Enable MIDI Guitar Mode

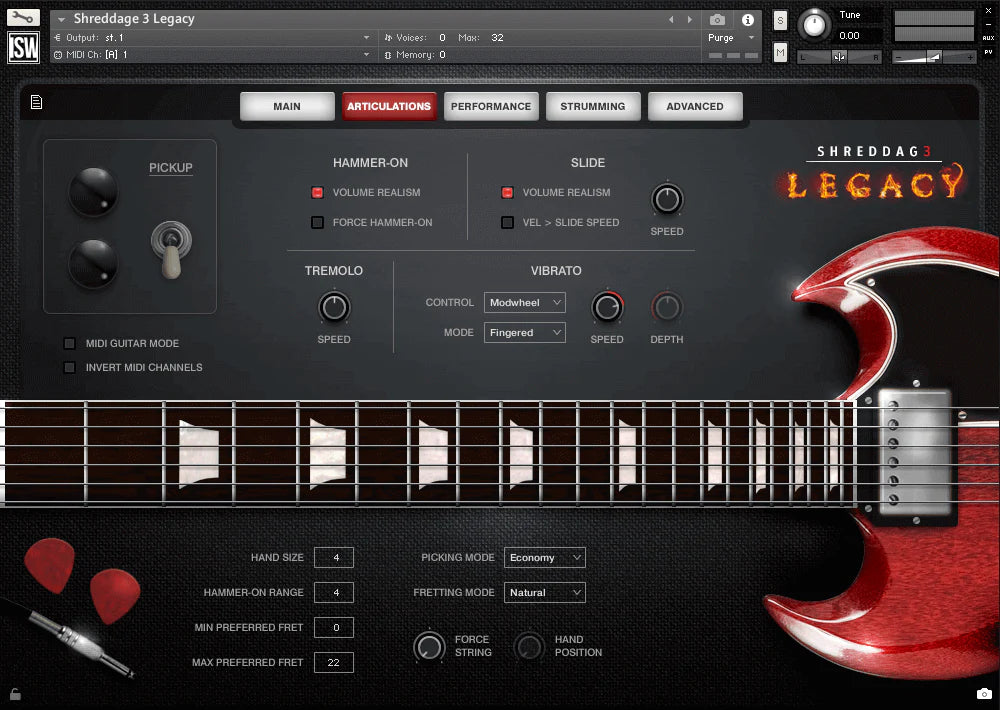(69, 343)
